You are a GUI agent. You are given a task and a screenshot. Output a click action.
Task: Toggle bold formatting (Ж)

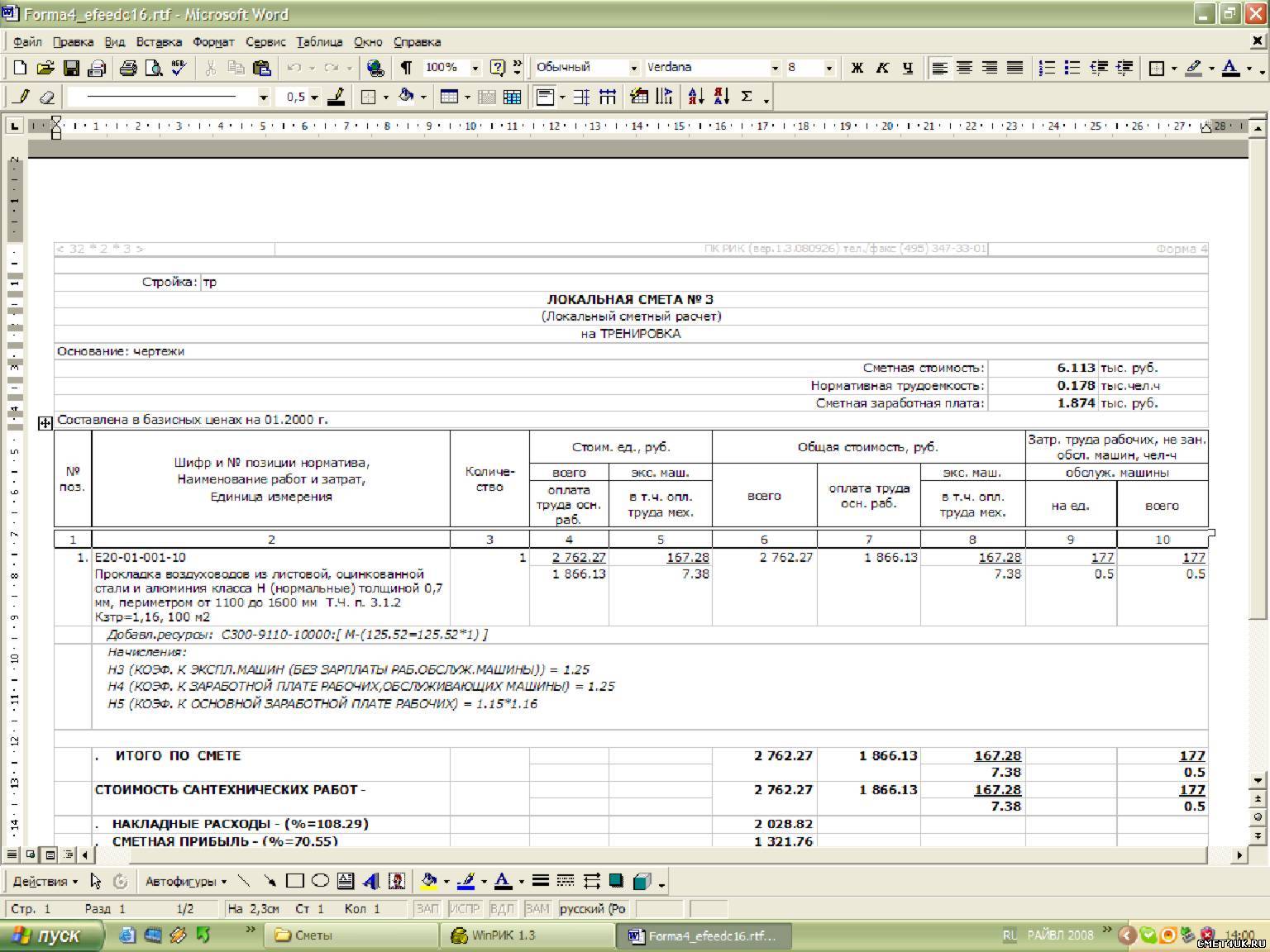[857, 69]
